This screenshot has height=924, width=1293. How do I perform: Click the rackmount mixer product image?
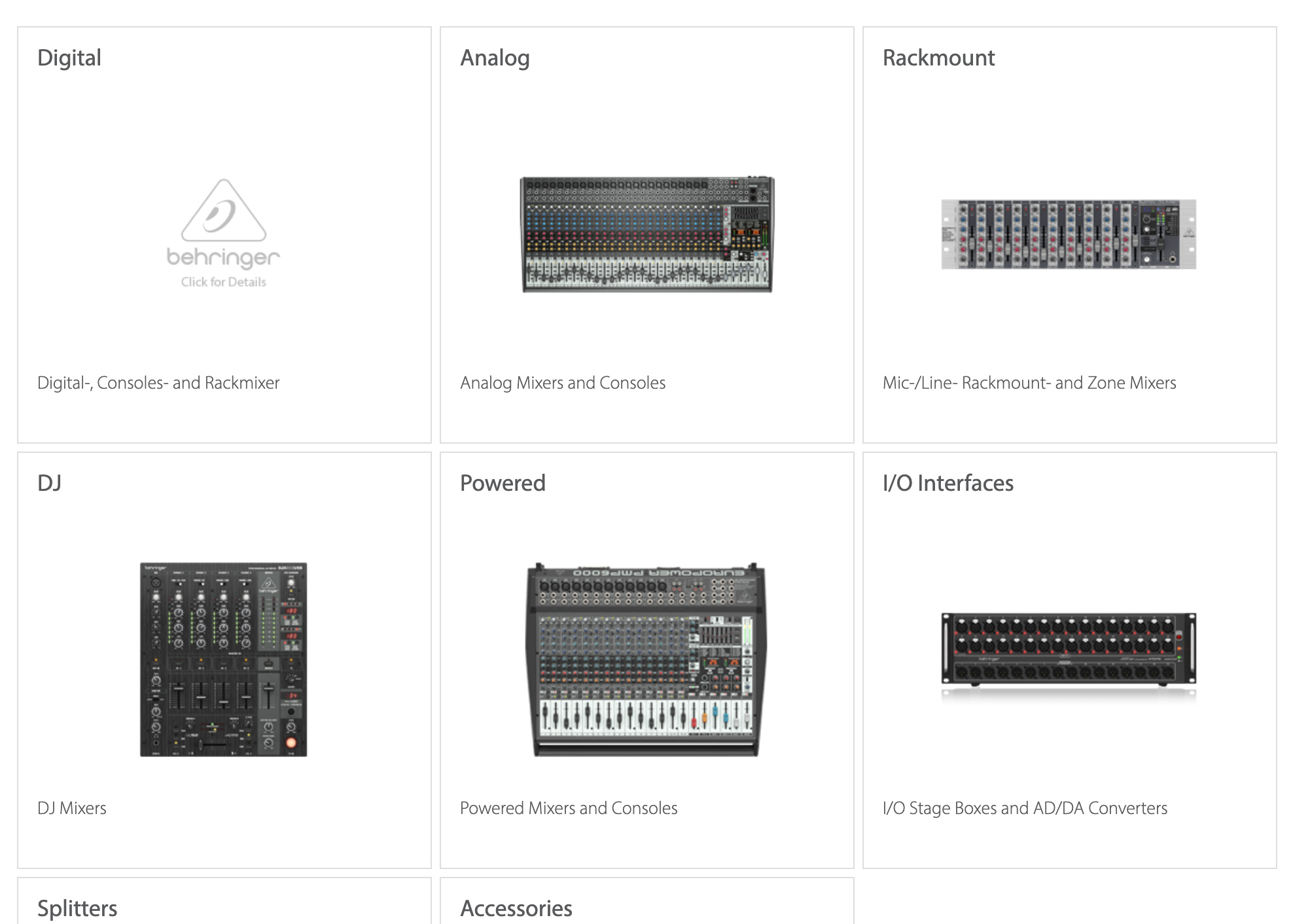point(1069,234)
